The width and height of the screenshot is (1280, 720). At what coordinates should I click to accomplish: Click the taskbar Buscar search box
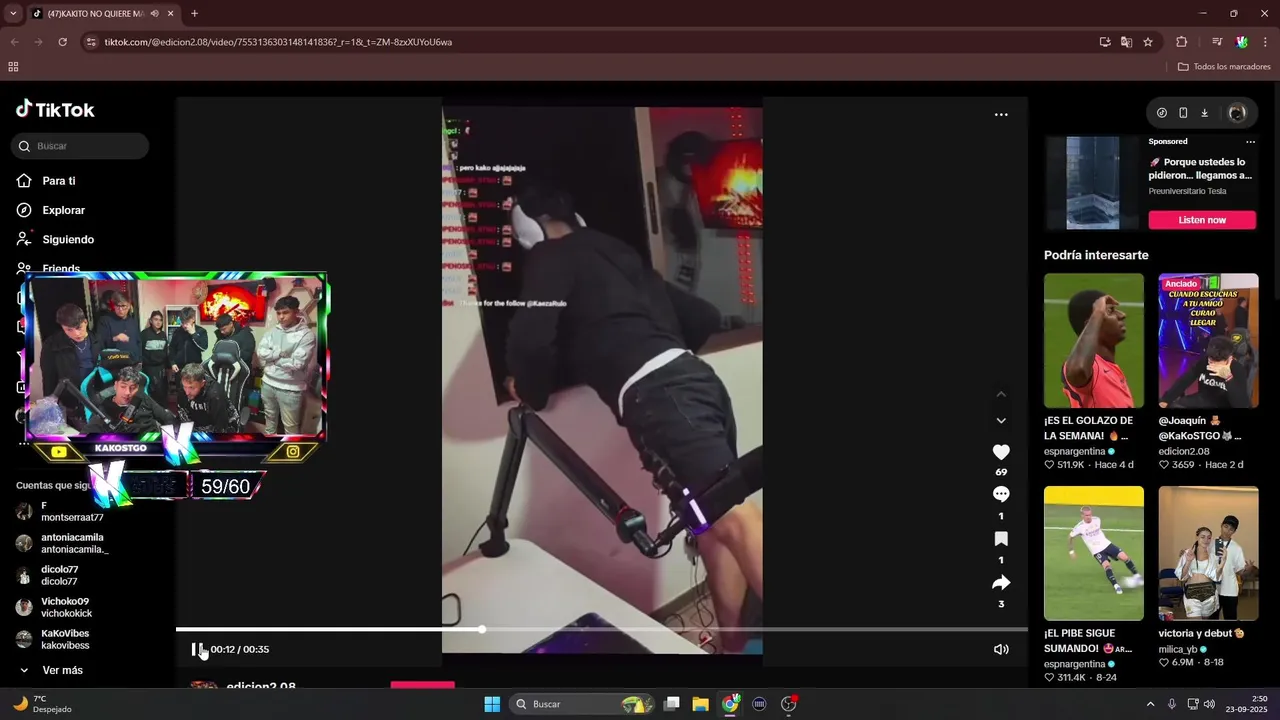click(x=582, y=704)
